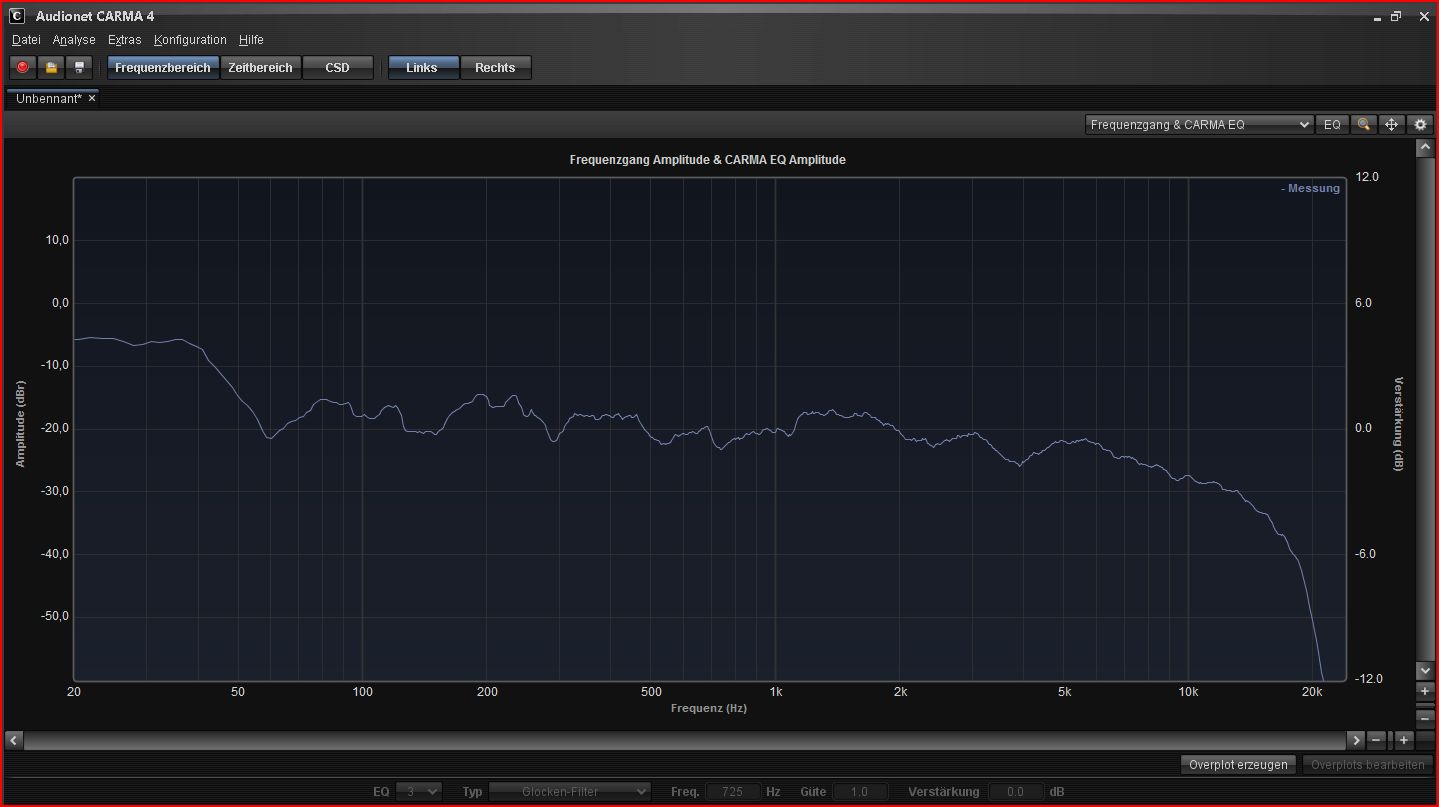1439x807 pixels.
Task: Switch to the Rechts channel
Action: point(495,68)
